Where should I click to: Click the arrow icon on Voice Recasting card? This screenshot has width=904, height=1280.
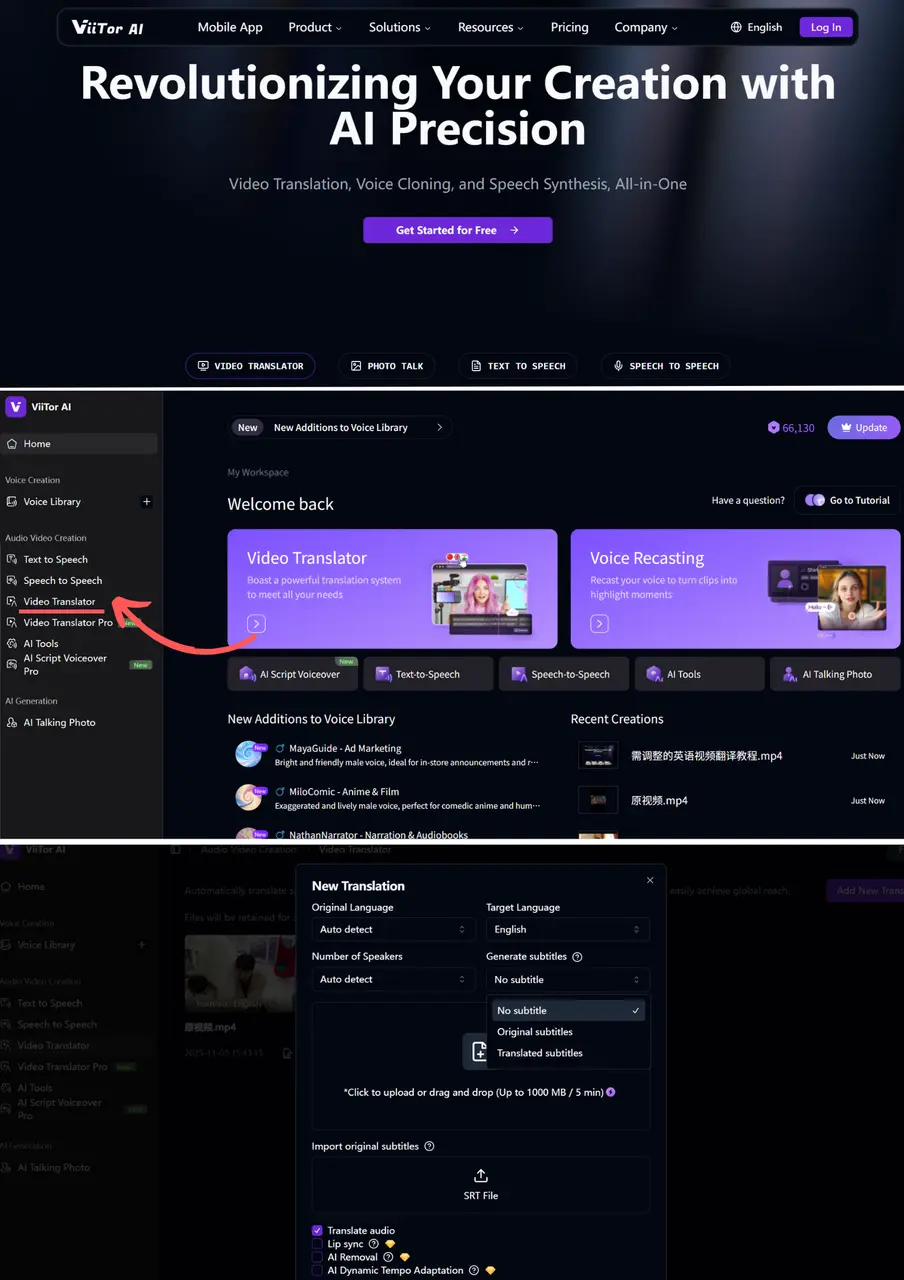(x=599, y=624)
